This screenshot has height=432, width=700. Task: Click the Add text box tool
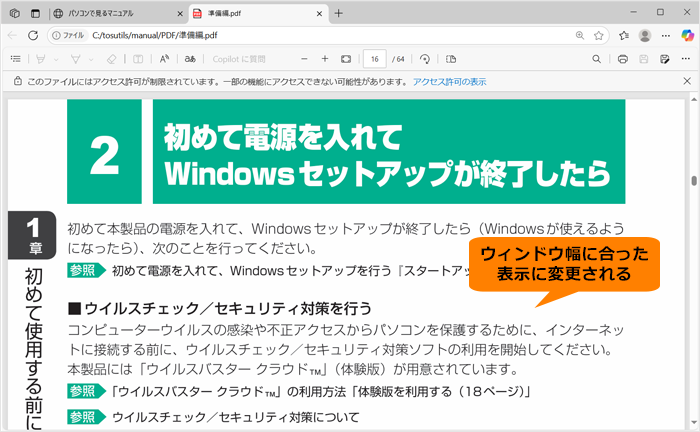pyautogui.click(x=138, y=59)
